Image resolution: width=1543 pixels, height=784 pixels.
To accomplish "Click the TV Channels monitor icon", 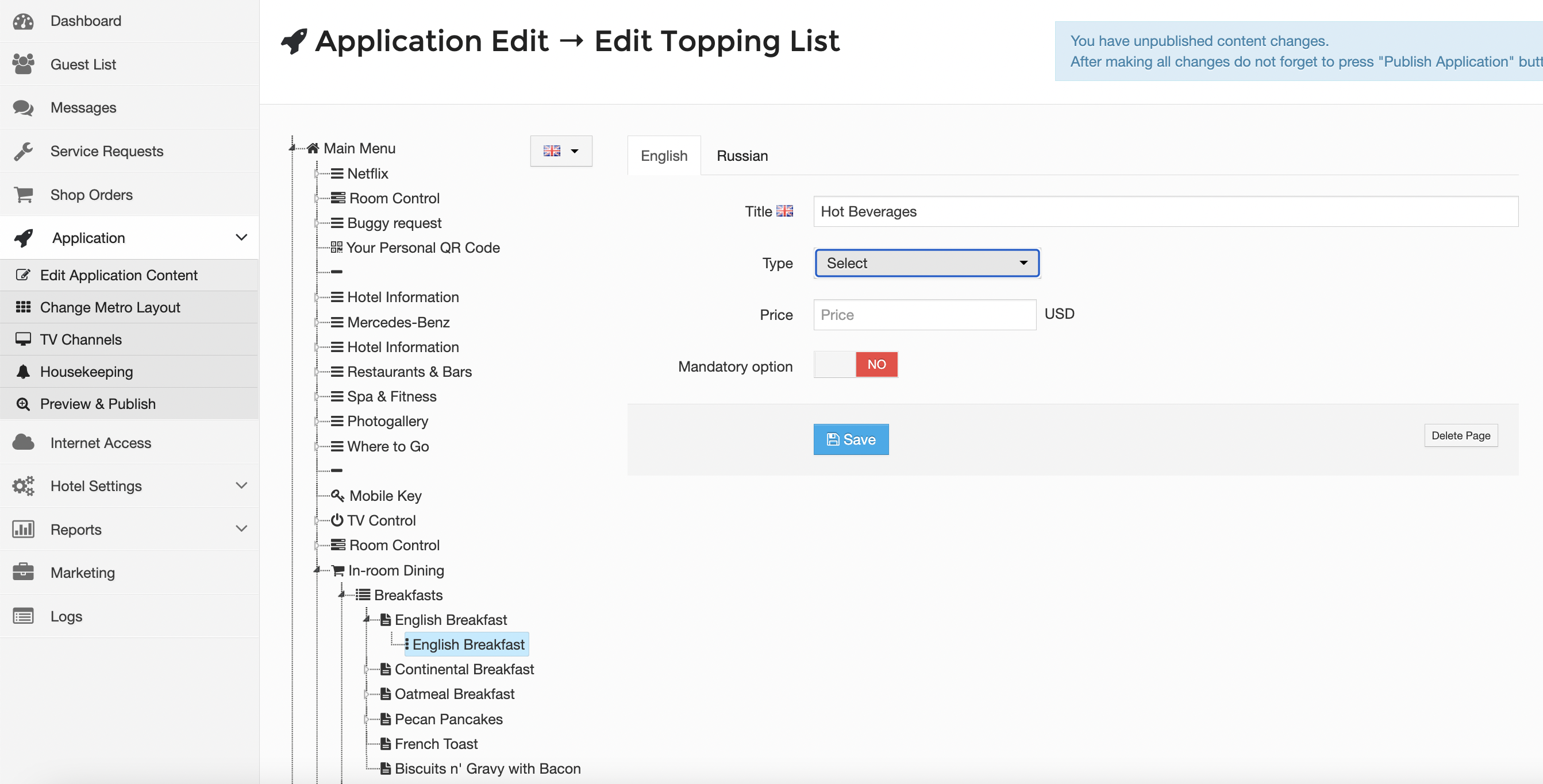I will (23, 339).
